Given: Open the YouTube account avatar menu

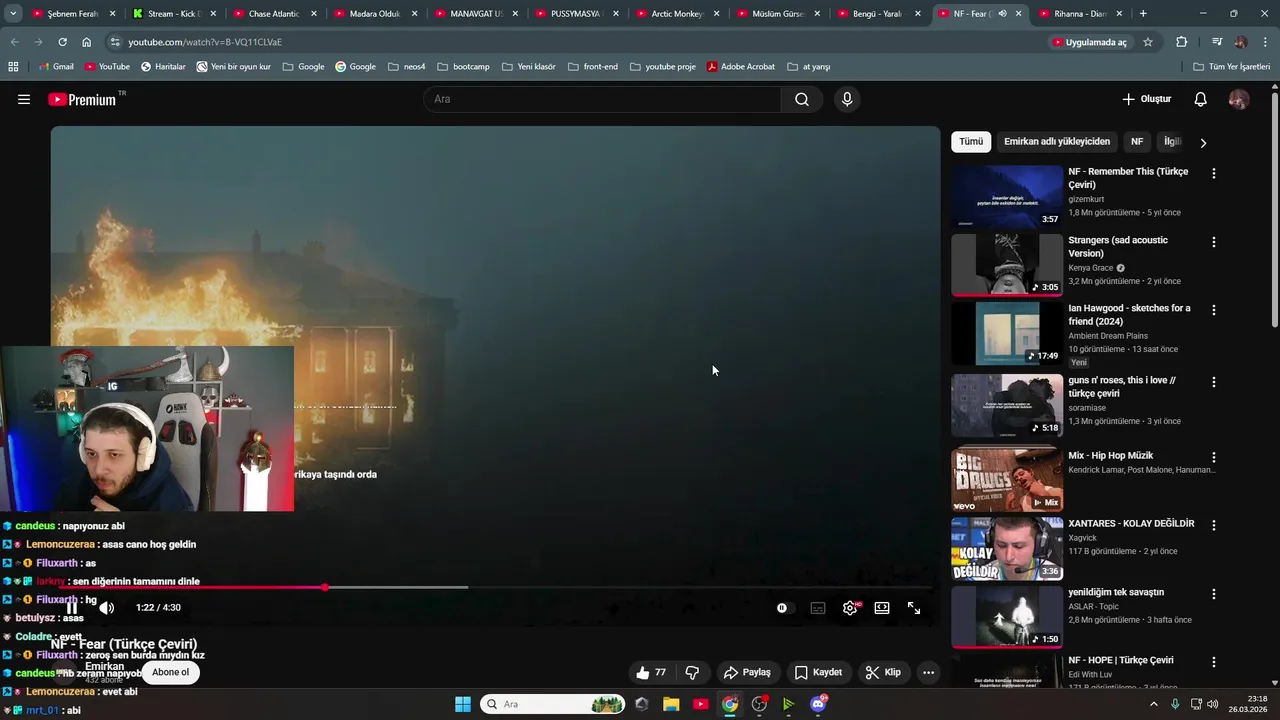Looking at the screenshot, I should 1239,99.
